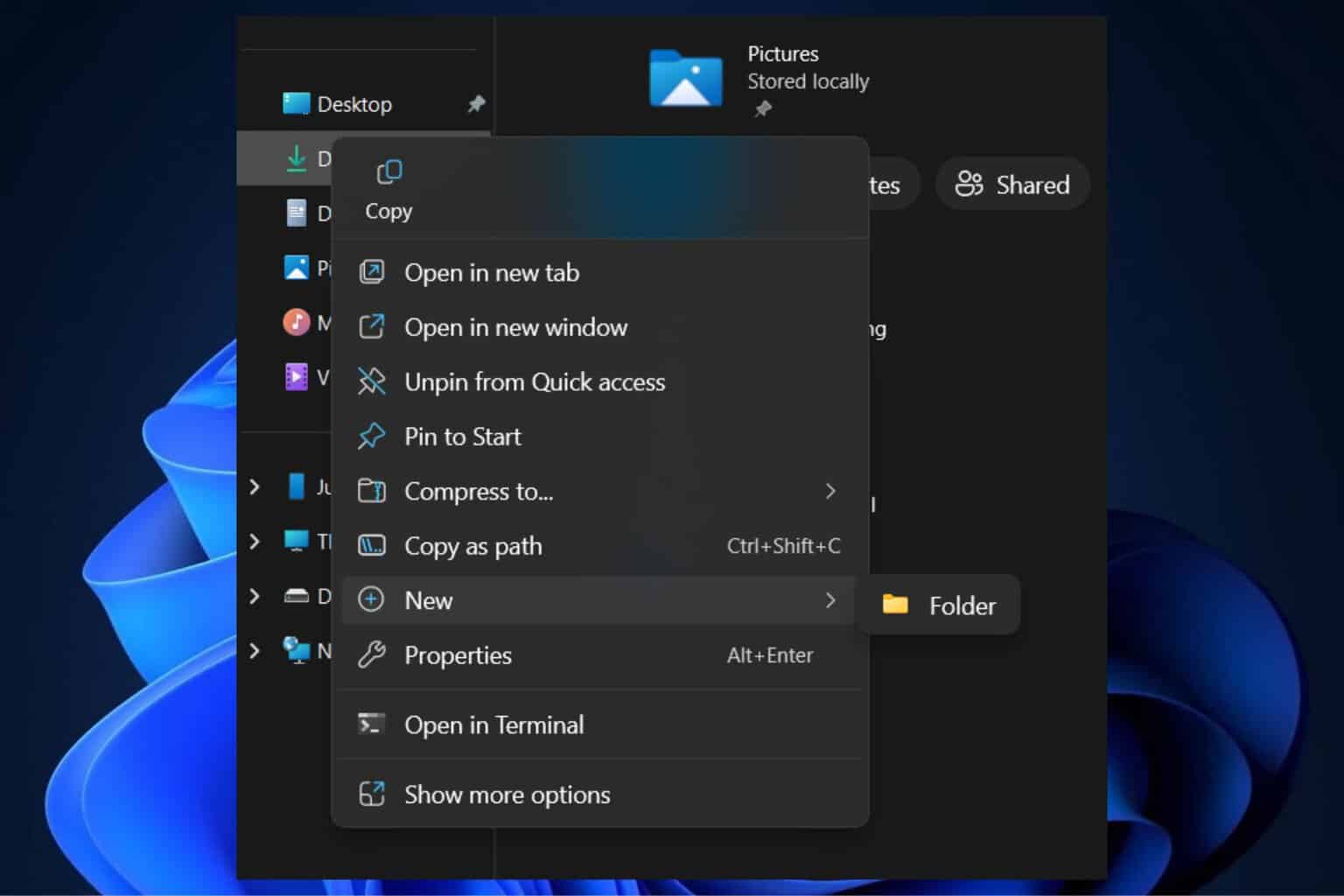Viewport: 1344px width, 896px height.
Task: Click the Open in new window icon
Action: (x=372, y=327)
